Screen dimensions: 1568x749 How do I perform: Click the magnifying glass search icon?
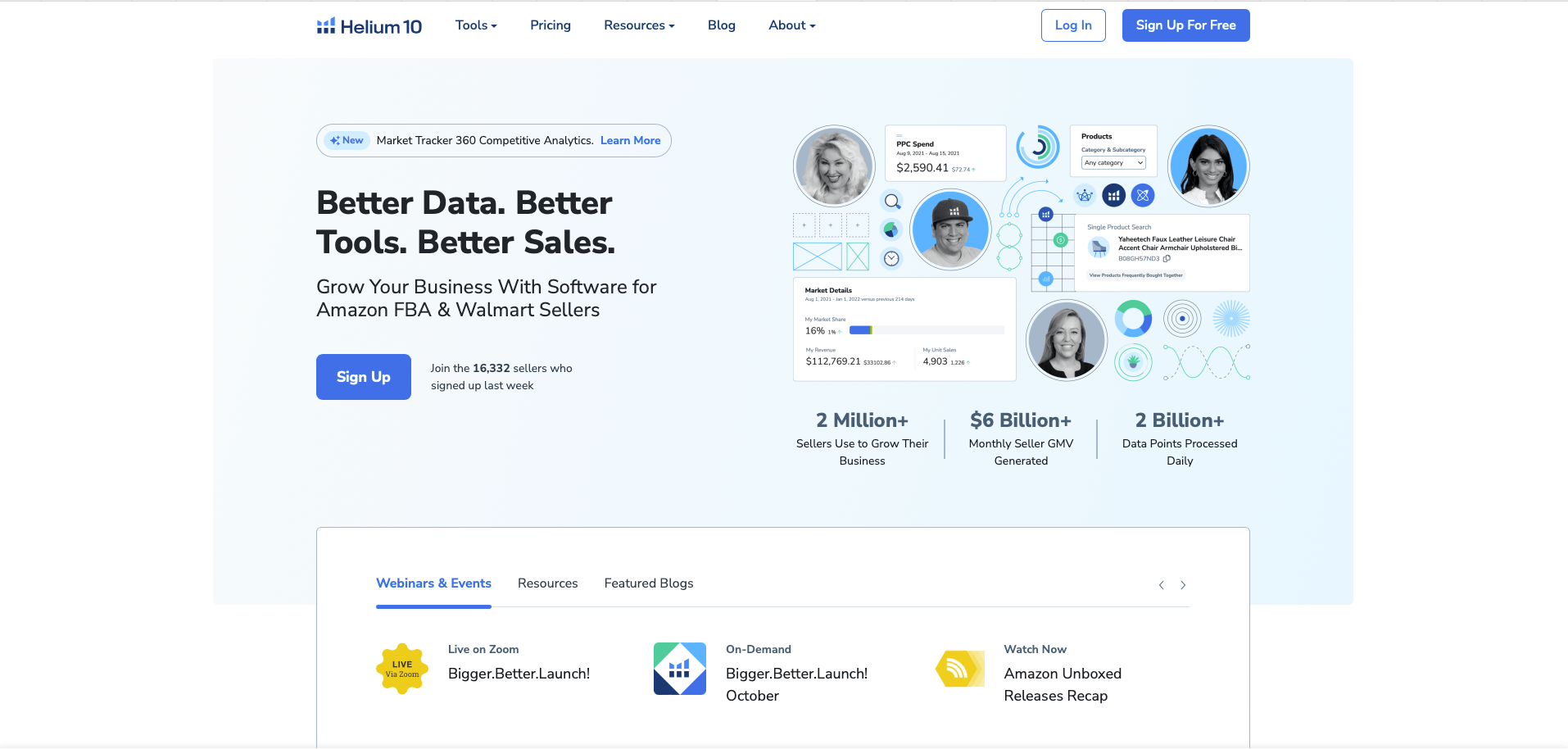(892, 201)
